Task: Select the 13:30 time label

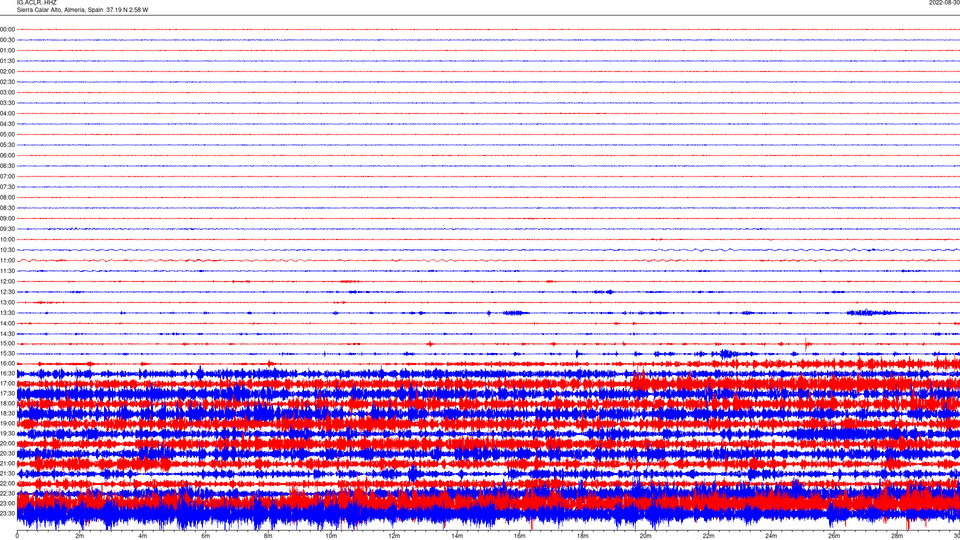Action: pos(7,313)
